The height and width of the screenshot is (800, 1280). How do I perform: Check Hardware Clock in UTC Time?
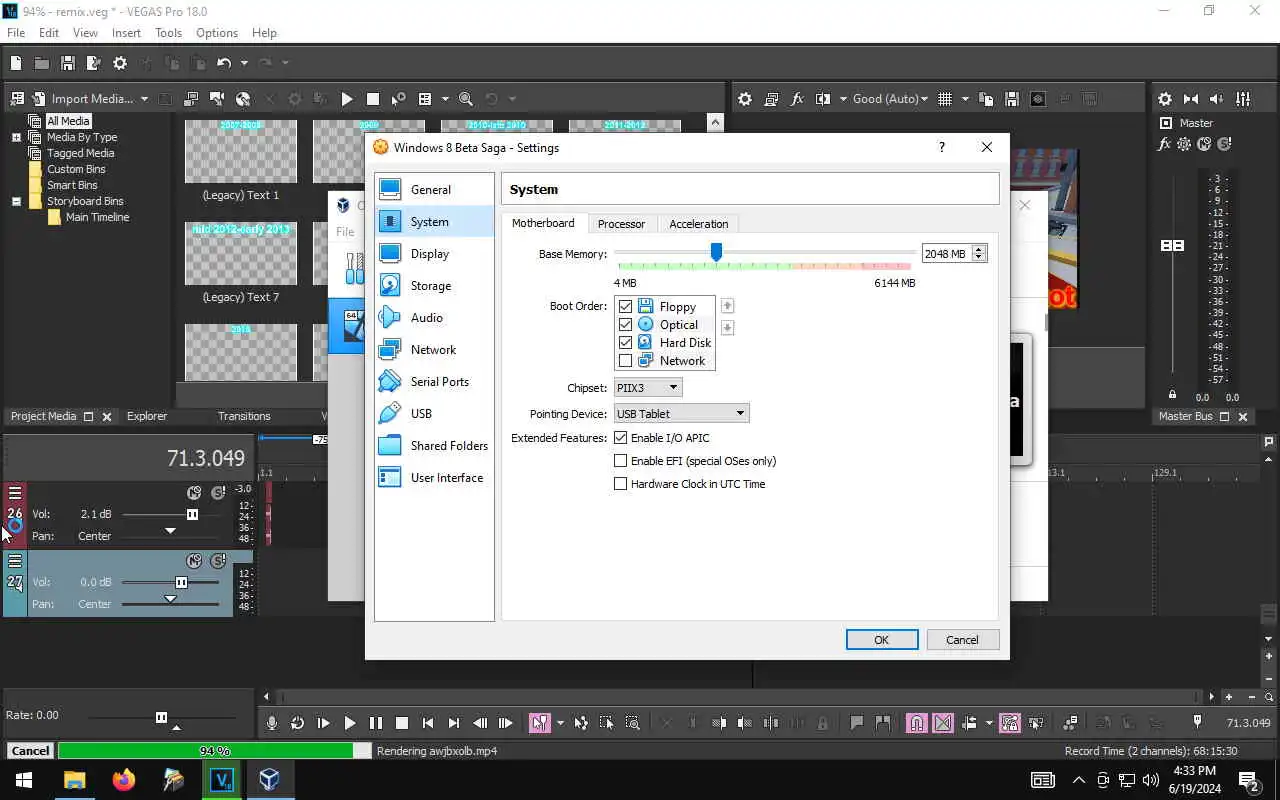[621, 484]
